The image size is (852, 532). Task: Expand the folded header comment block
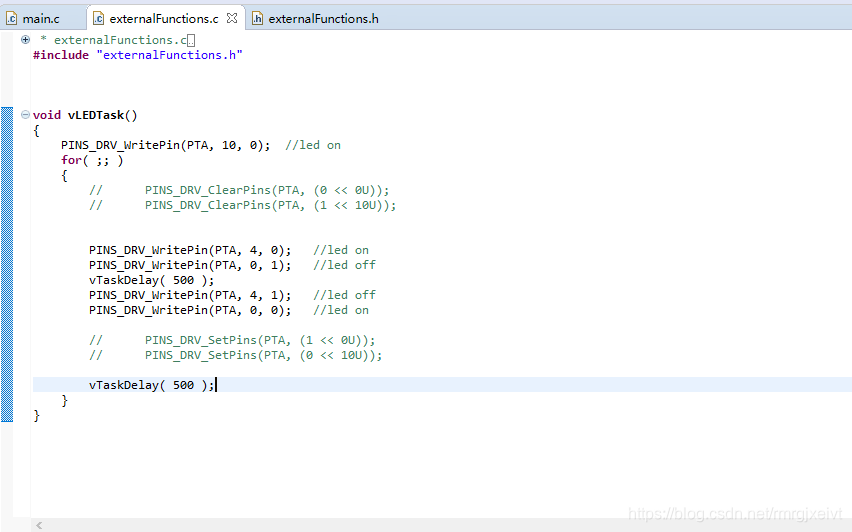click(x=25, y=39)
